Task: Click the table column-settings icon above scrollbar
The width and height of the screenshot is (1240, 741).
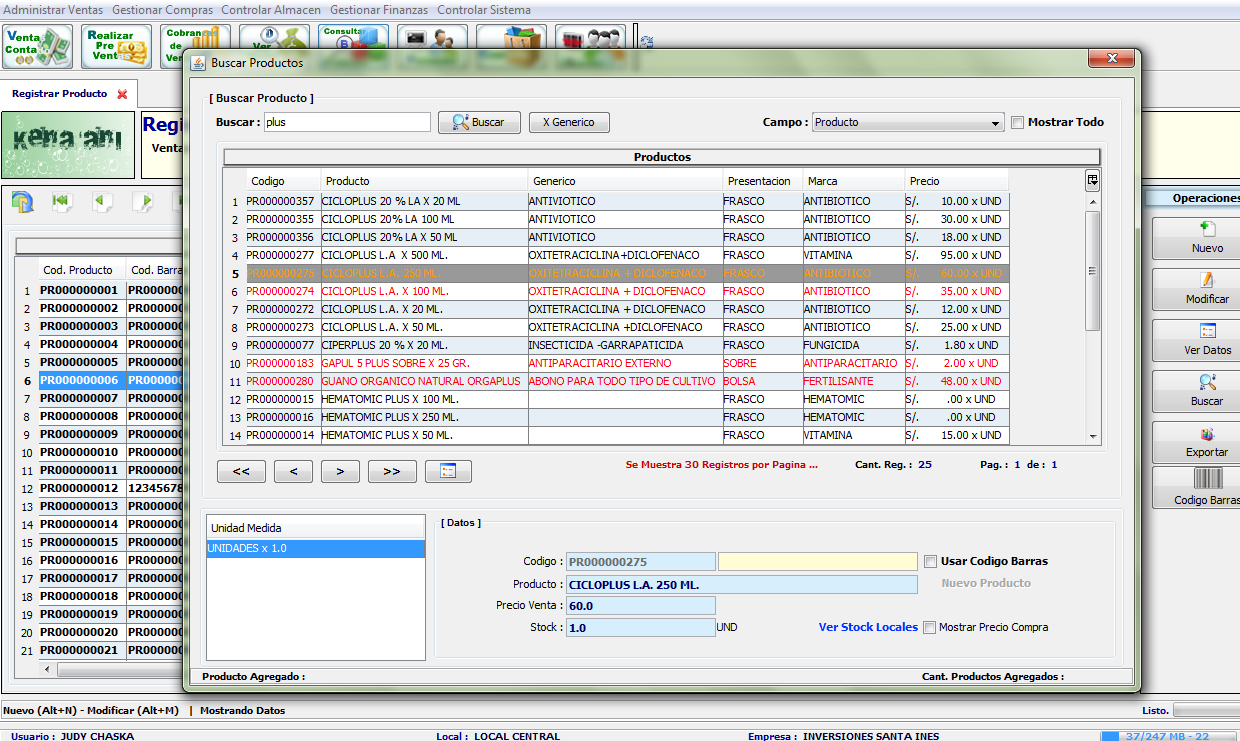Action: pos(1093,180)
